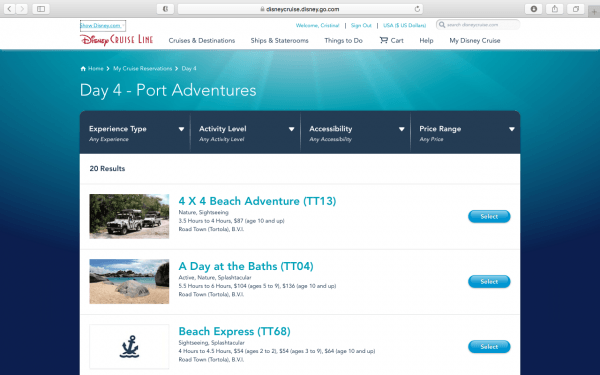Screen dimensions: 600x375
Task: Open the A Day at the Baths (TT04) title
Action: click(246, 266)
